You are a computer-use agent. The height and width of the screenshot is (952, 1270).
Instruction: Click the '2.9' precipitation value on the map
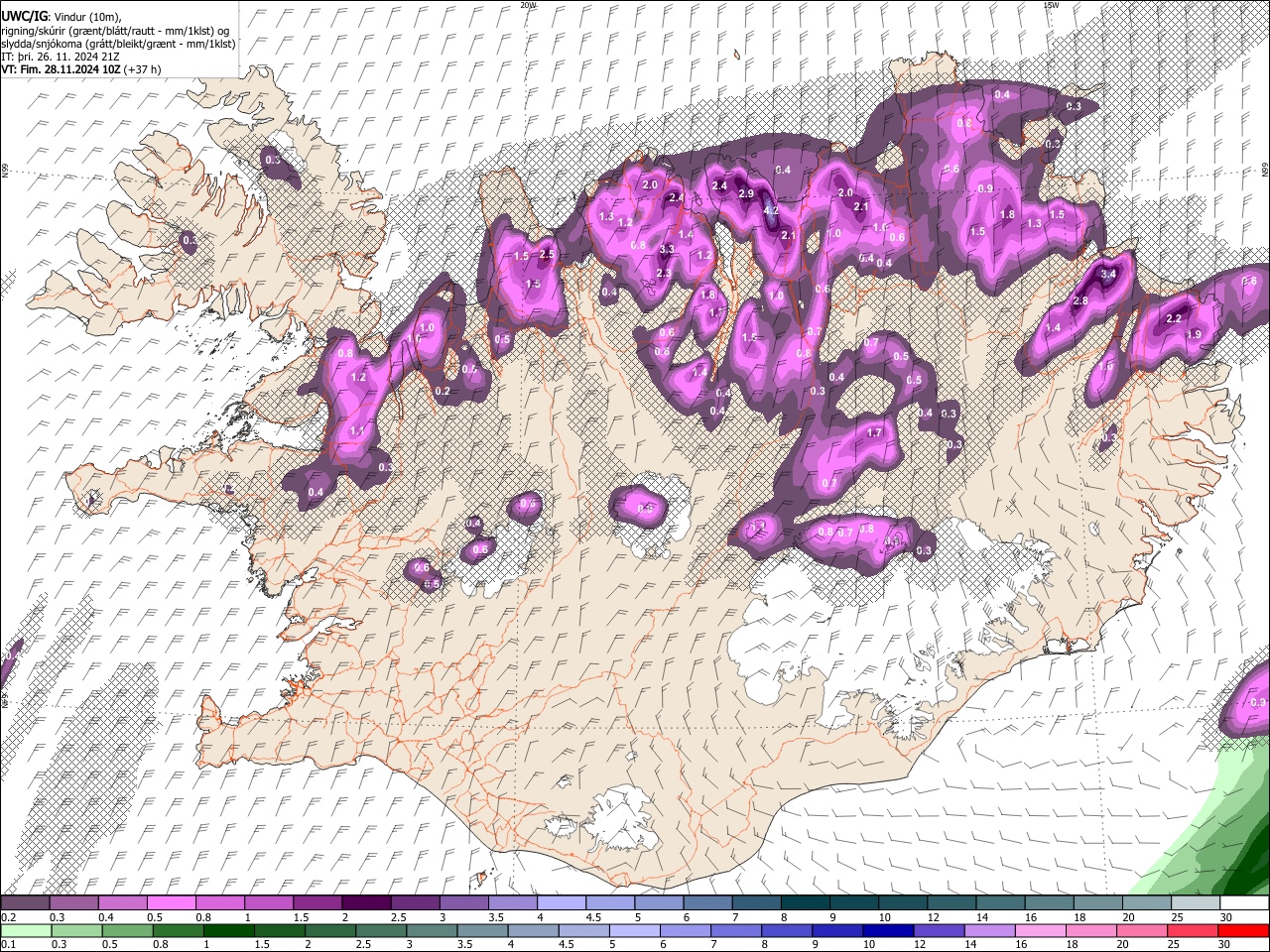(x=747, y=193)
